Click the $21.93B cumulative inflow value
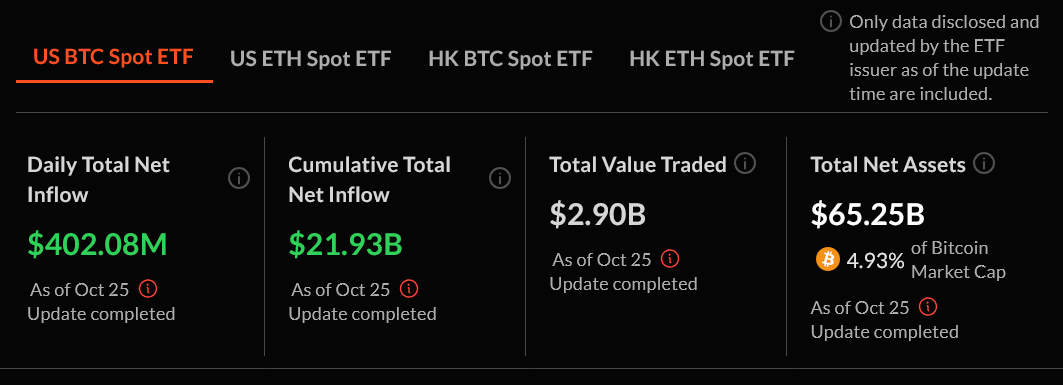Image resolution: width=1063 pixels, height=385 pixels. click(346, 245)
